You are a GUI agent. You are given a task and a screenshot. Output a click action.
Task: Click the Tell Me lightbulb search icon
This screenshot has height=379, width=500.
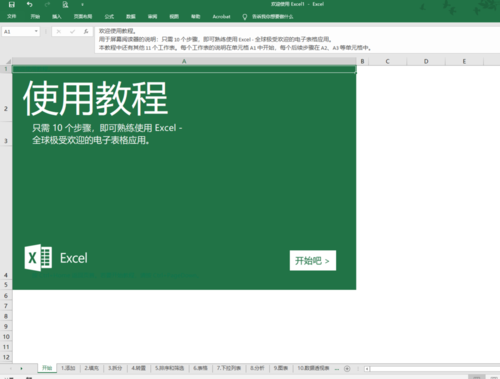coord(245,17)
